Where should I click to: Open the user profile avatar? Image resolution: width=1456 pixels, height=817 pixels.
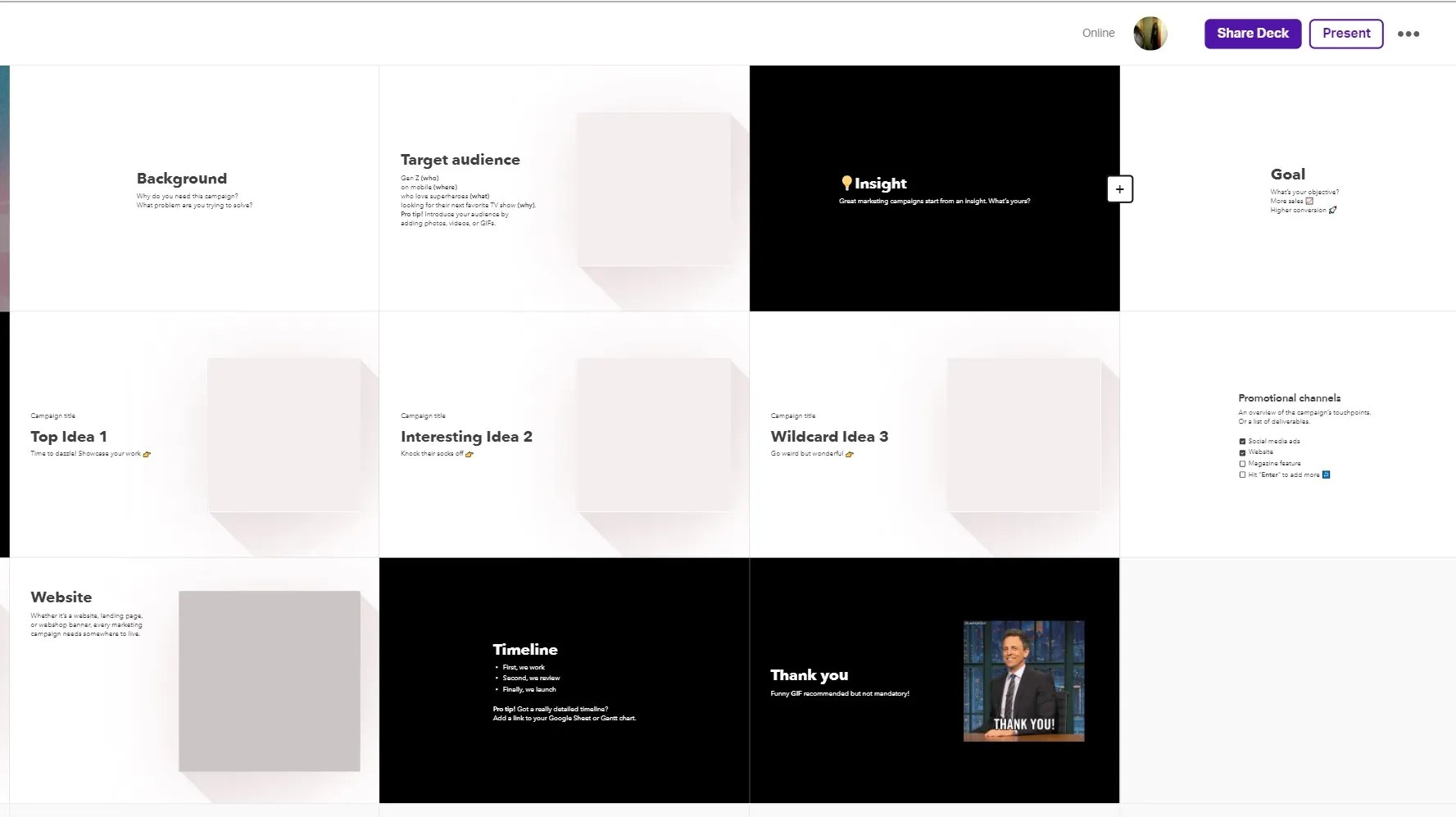point(1150,33)
